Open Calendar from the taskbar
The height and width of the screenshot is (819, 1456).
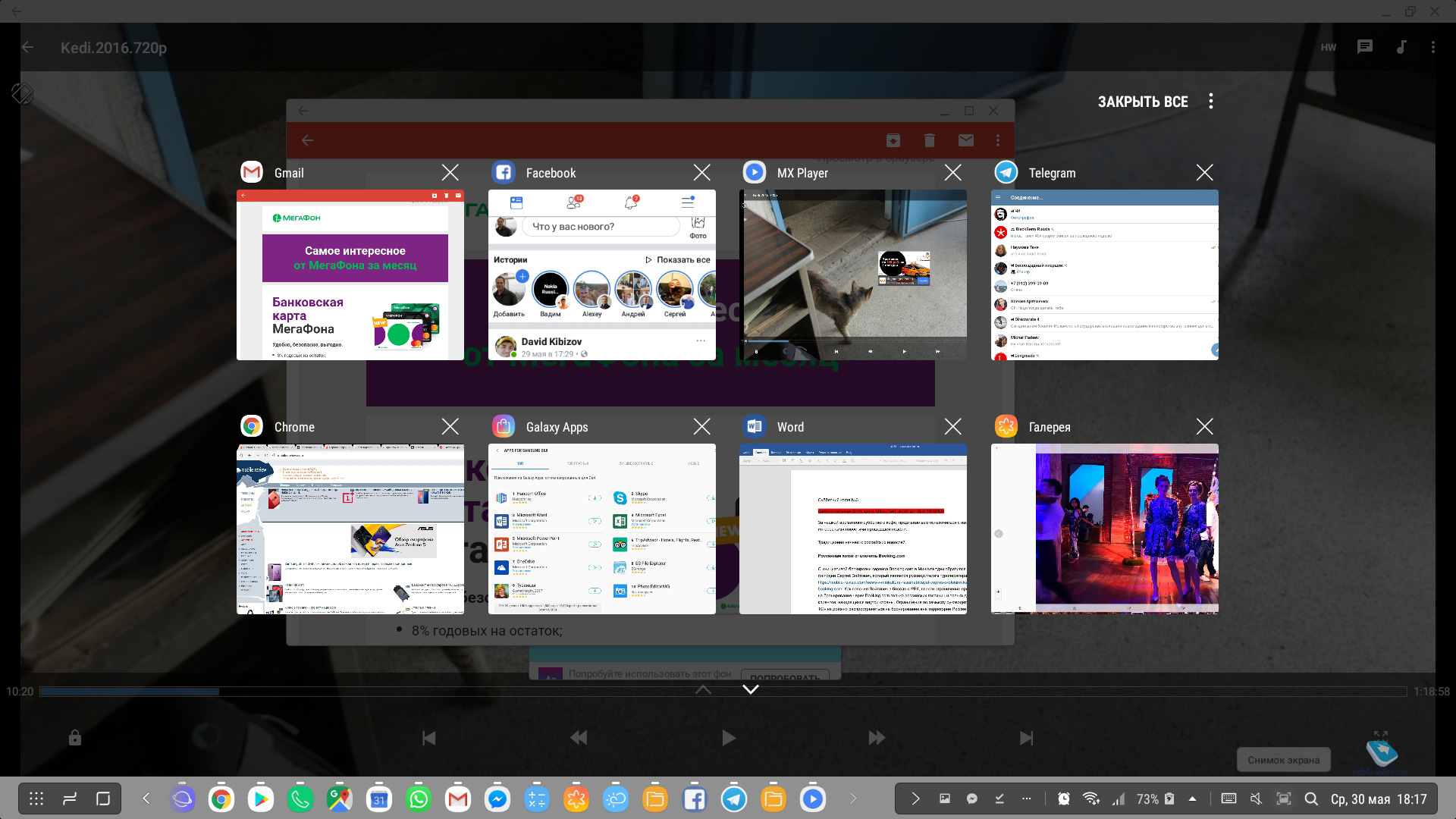point(379,799)
